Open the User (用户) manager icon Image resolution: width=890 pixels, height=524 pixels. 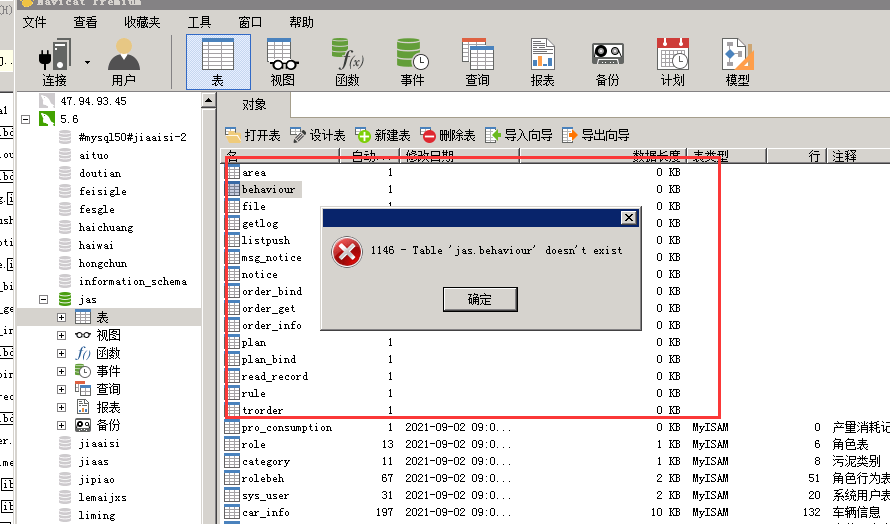coord(124,61)
